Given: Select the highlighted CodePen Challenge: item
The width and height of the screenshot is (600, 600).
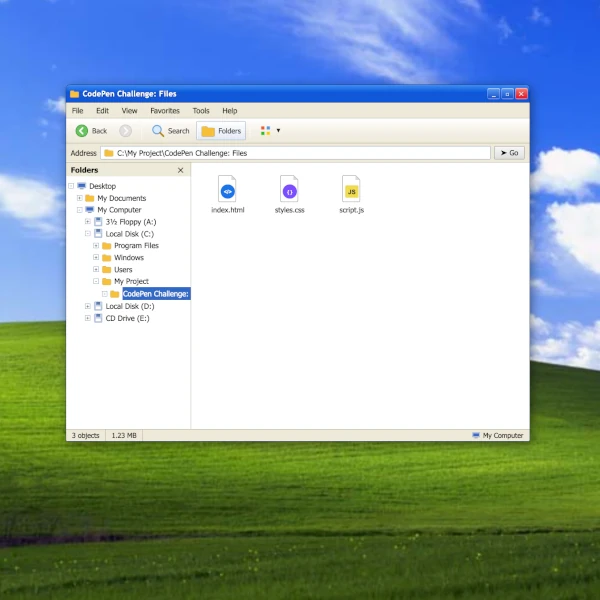Looking at the screenshot, I should (156, 293).
